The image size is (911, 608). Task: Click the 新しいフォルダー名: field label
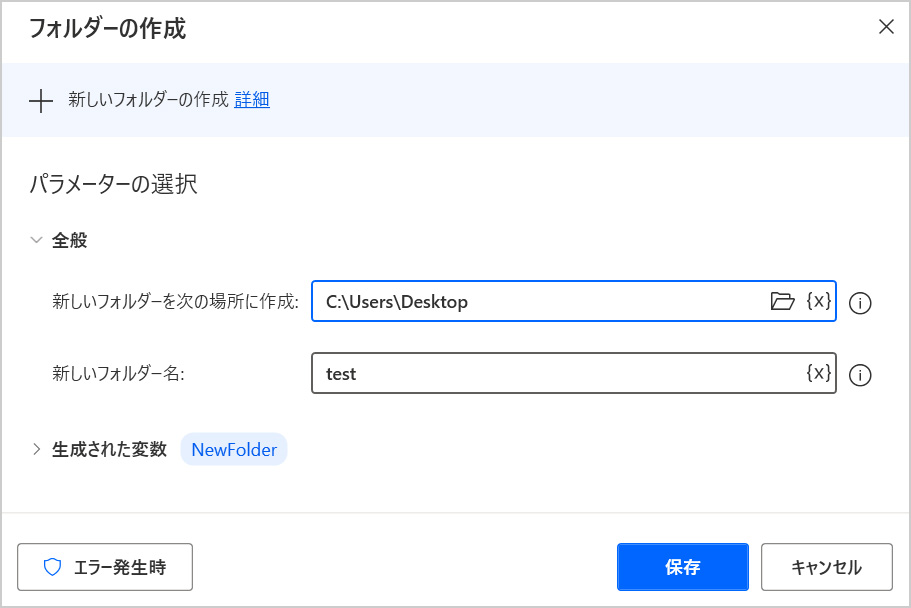point(119,374)
